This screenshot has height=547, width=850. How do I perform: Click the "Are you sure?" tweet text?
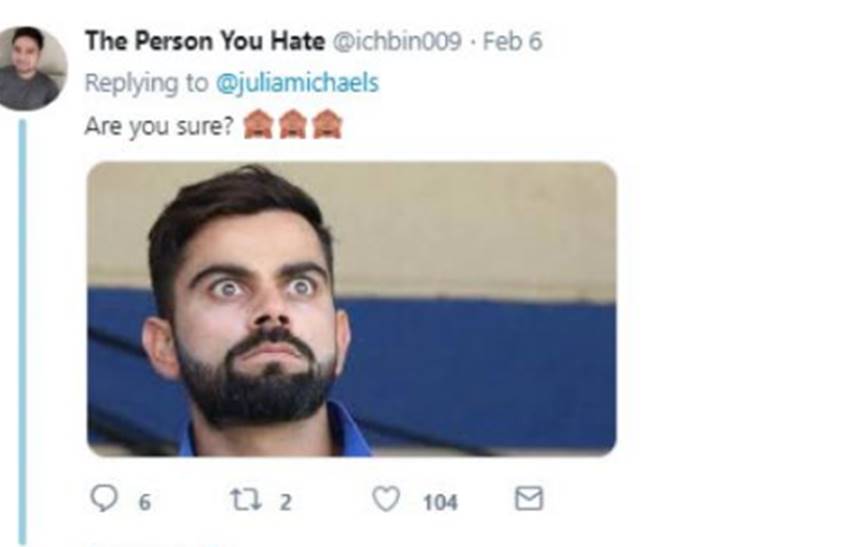coord(158,126)
